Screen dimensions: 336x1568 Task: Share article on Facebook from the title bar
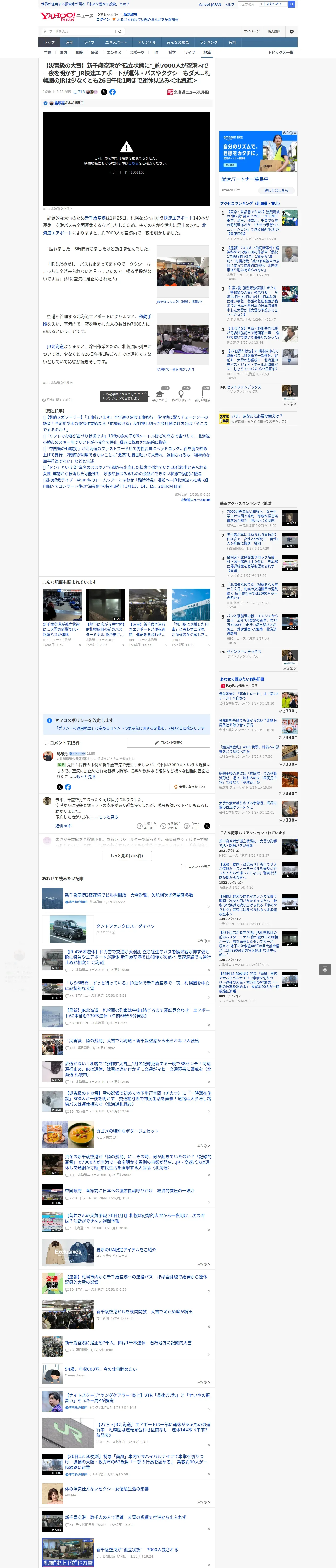coord(112,92)
